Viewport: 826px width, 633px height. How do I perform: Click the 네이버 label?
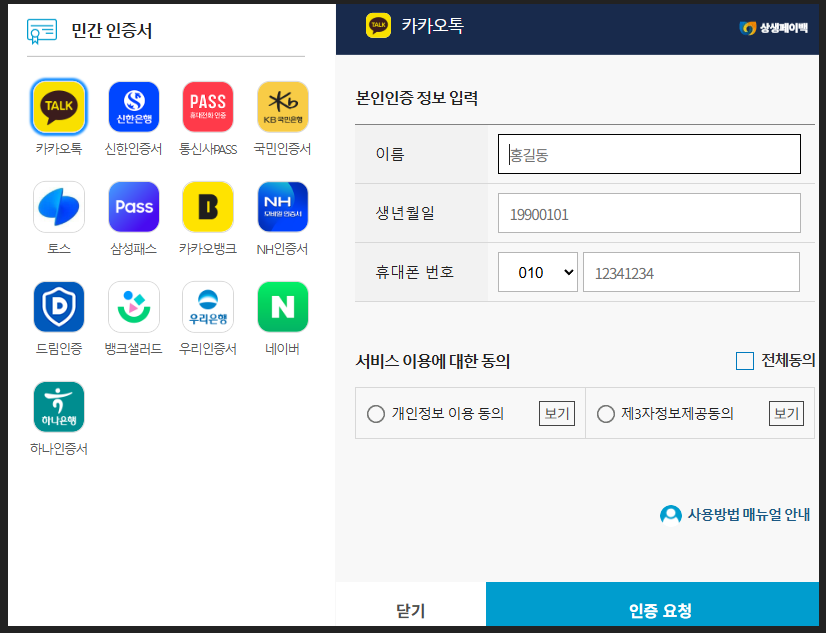283,349
